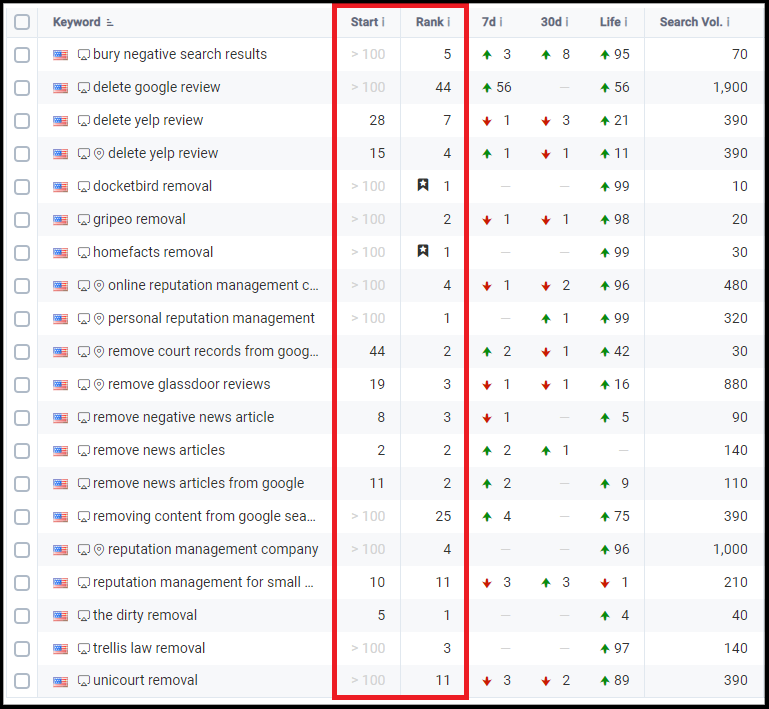Open keyword personal reputation management

tap(211, 318)
